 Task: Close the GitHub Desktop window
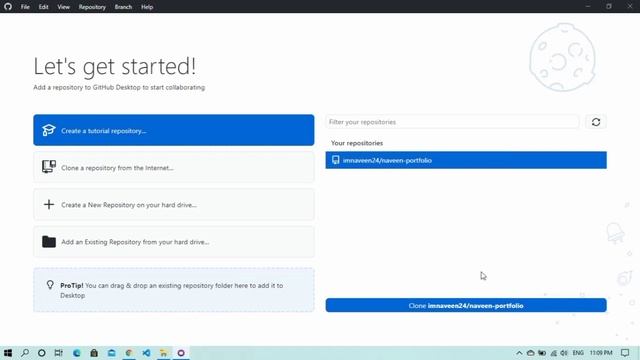click(630, 7)
